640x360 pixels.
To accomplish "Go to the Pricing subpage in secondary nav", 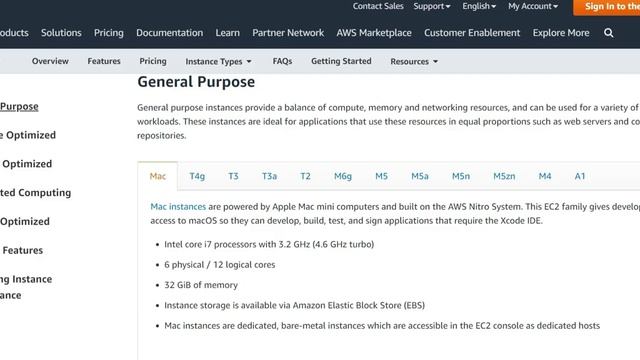I will tap(153, 61).
